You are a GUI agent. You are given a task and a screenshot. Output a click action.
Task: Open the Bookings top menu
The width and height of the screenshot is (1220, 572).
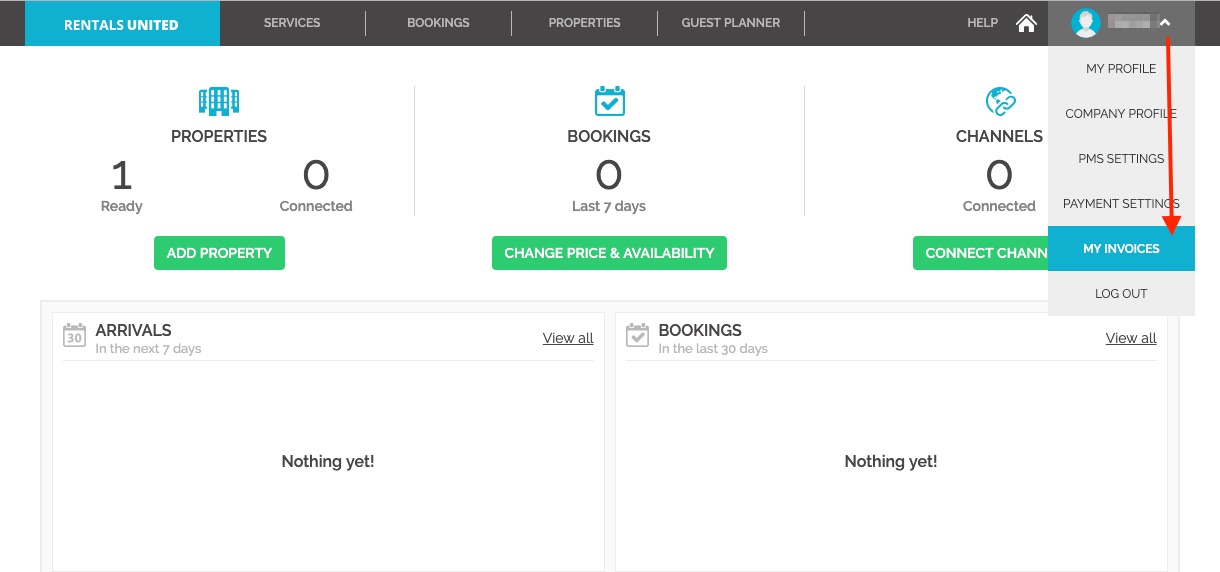click(438, 23)
